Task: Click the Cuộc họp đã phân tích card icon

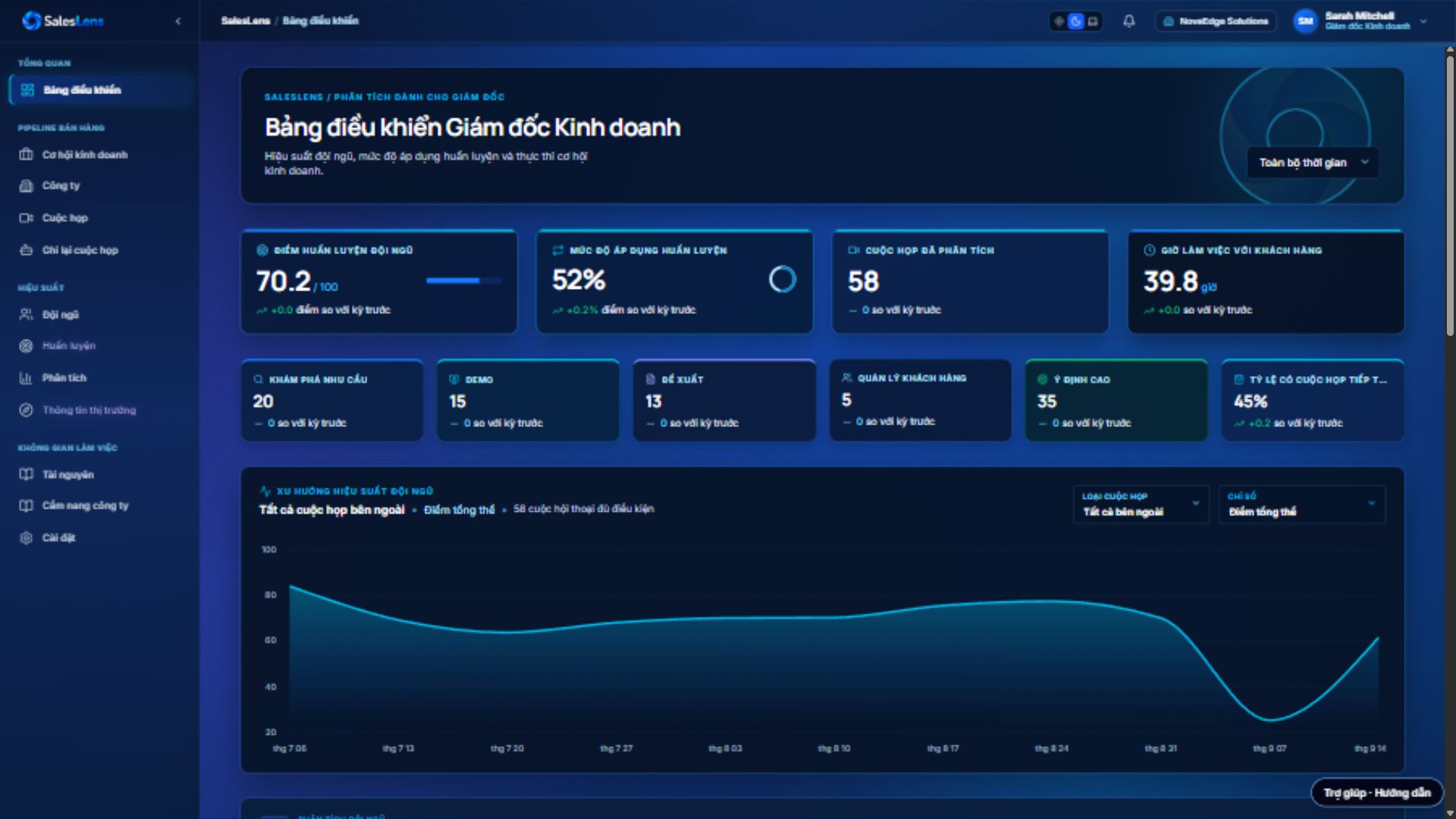Action: click(853, 250)
